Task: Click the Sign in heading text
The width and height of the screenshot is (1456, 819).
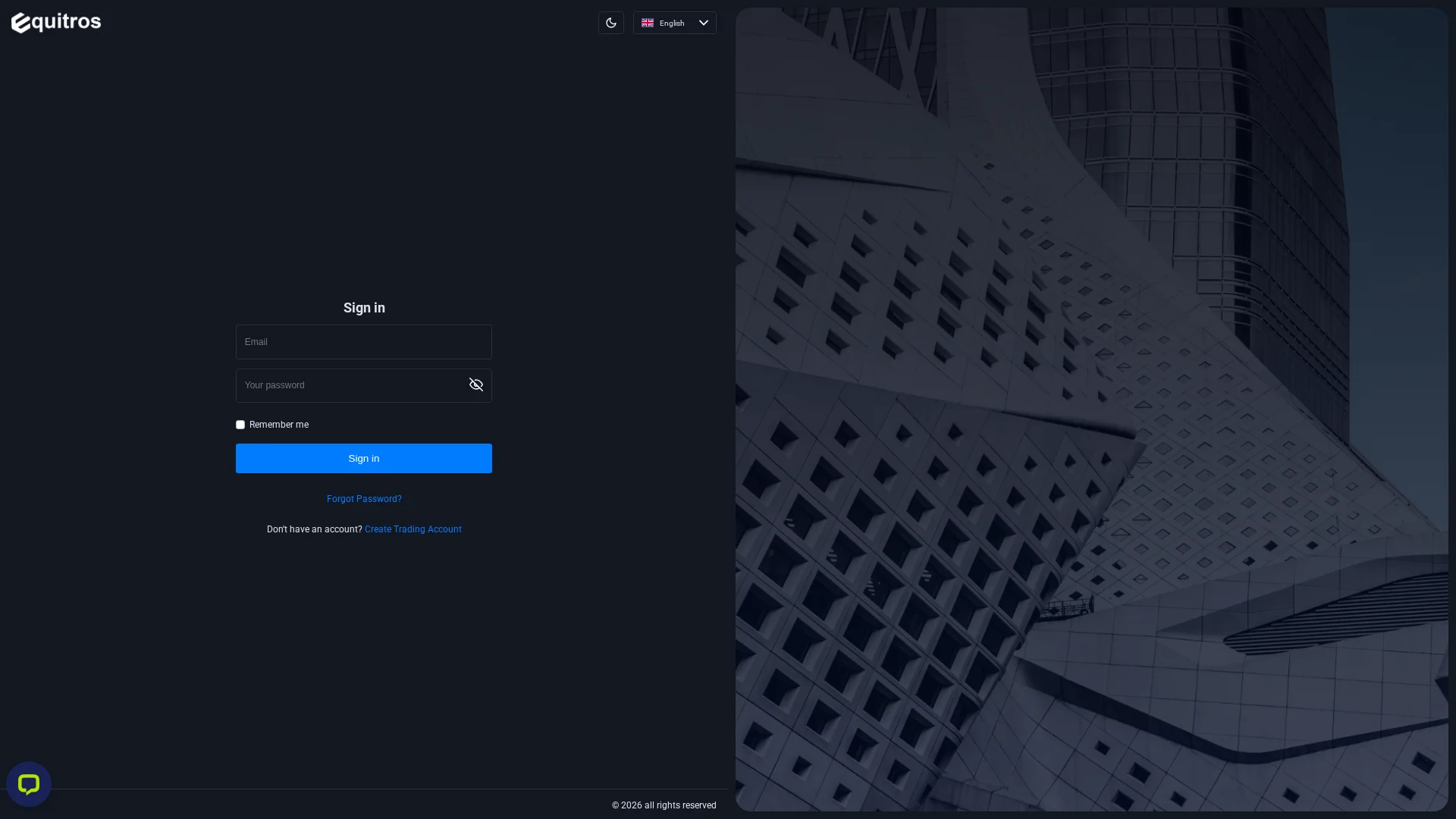Action: tap(364, 308)
